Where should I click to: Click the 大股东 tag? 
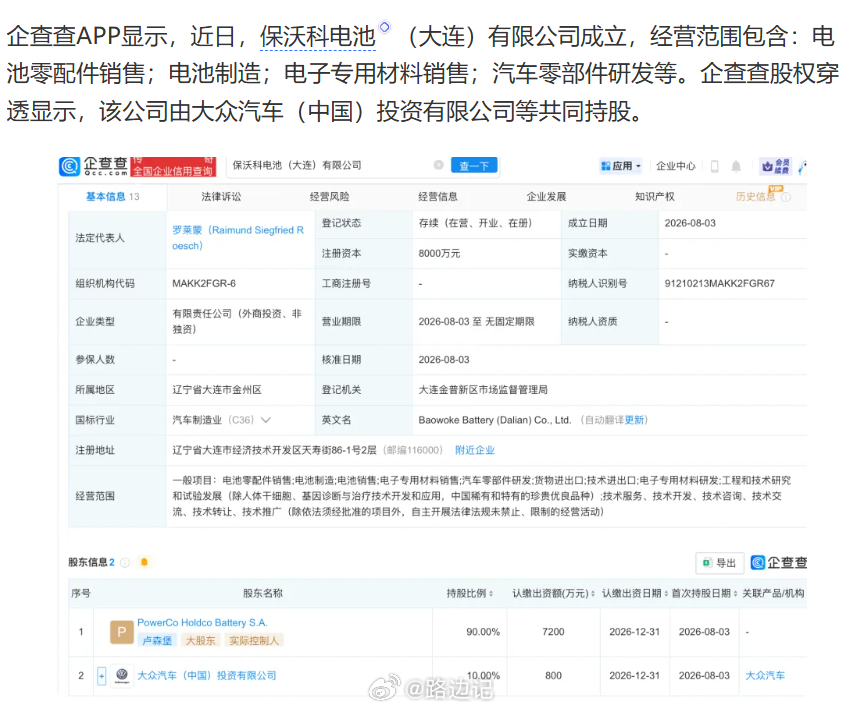(200, 641)
